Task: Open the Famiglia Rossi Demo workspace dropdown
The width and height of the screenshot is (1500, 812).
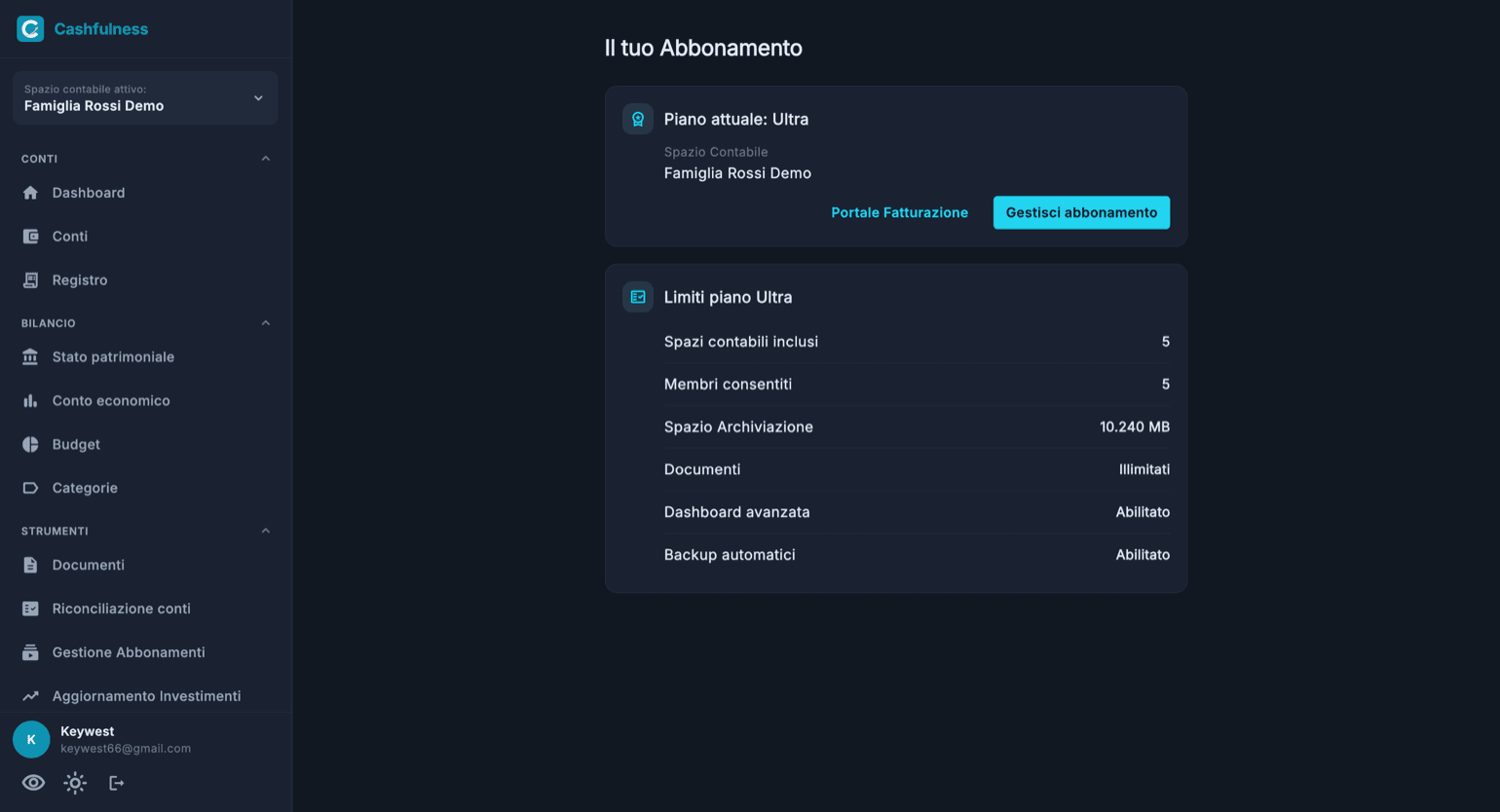Action: (145, 97)
